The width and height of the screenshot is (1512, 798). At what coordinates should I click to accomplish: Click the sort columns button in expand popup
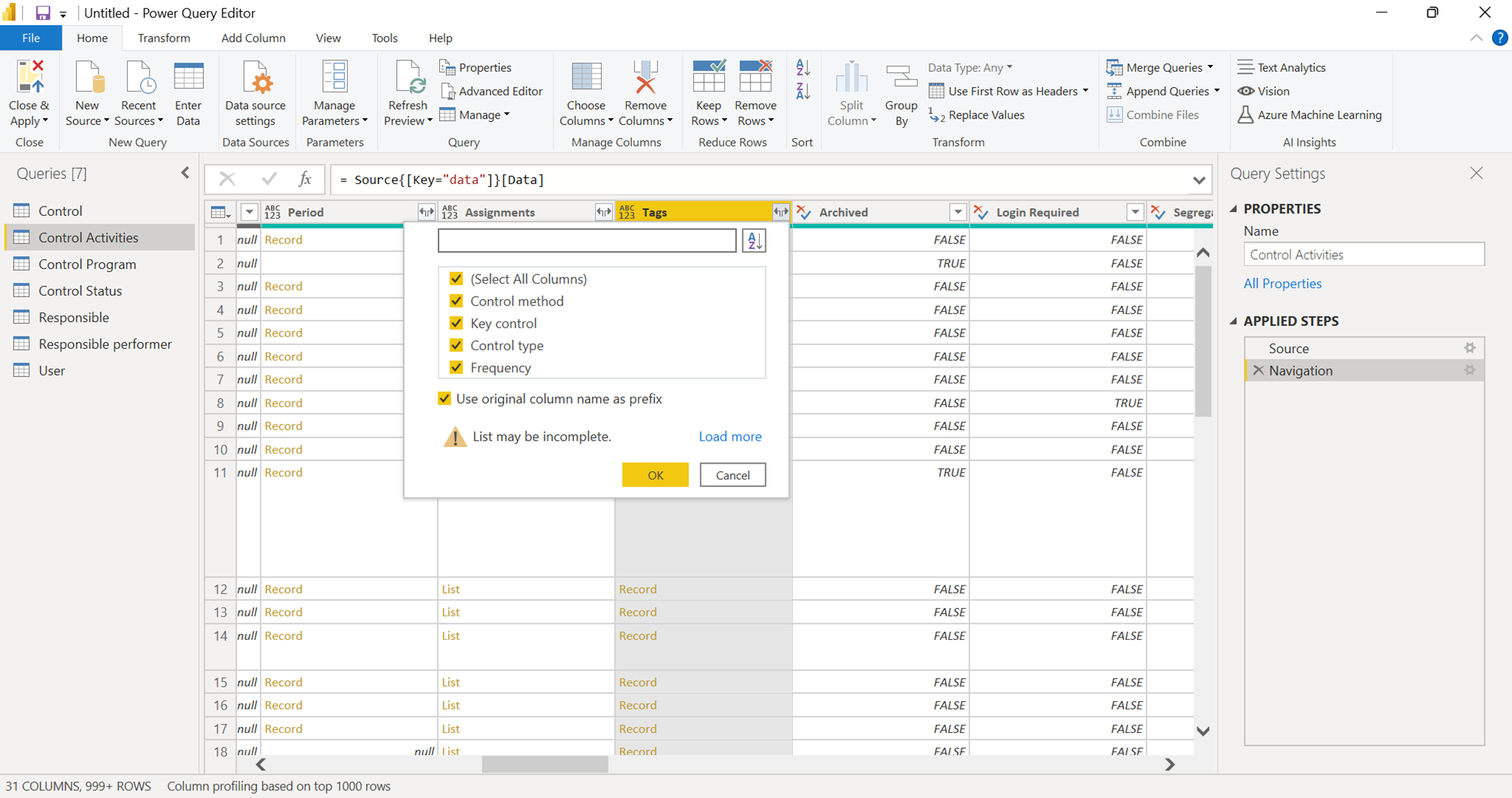[x=754, y=241]
